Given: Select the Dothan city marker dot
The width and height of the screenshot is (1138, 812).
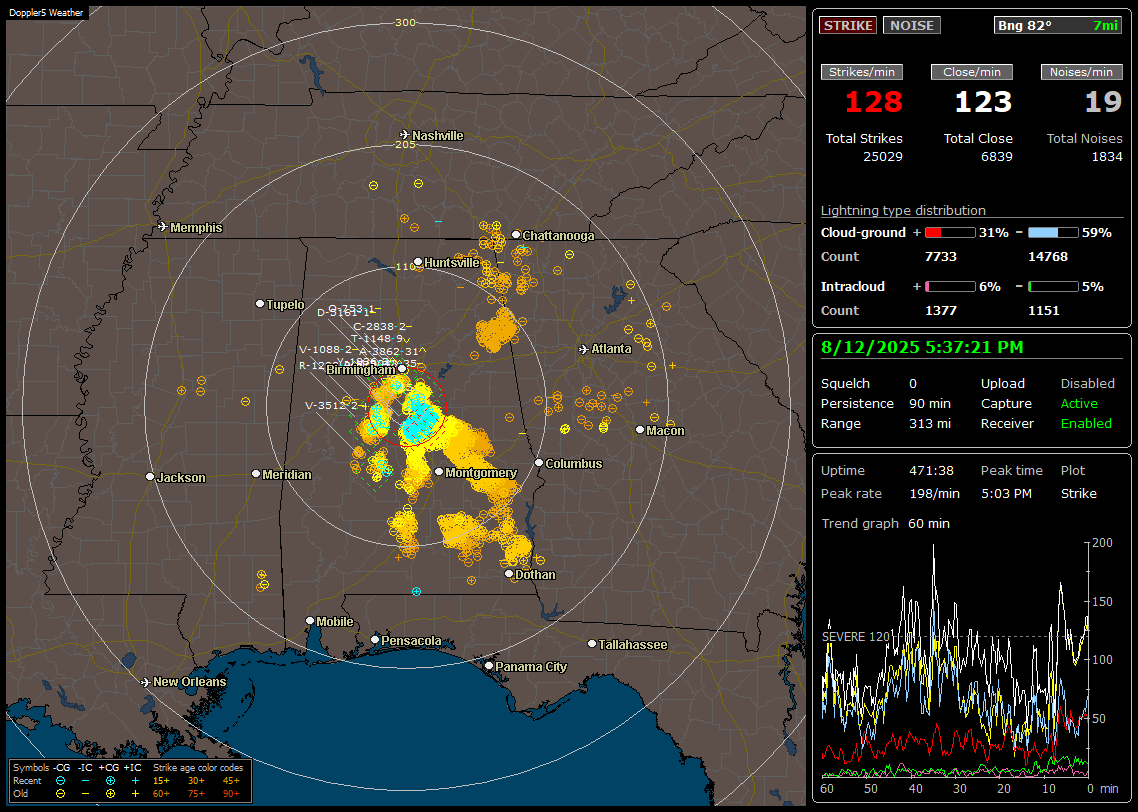Looking at the screenshot, I should 509,573.
